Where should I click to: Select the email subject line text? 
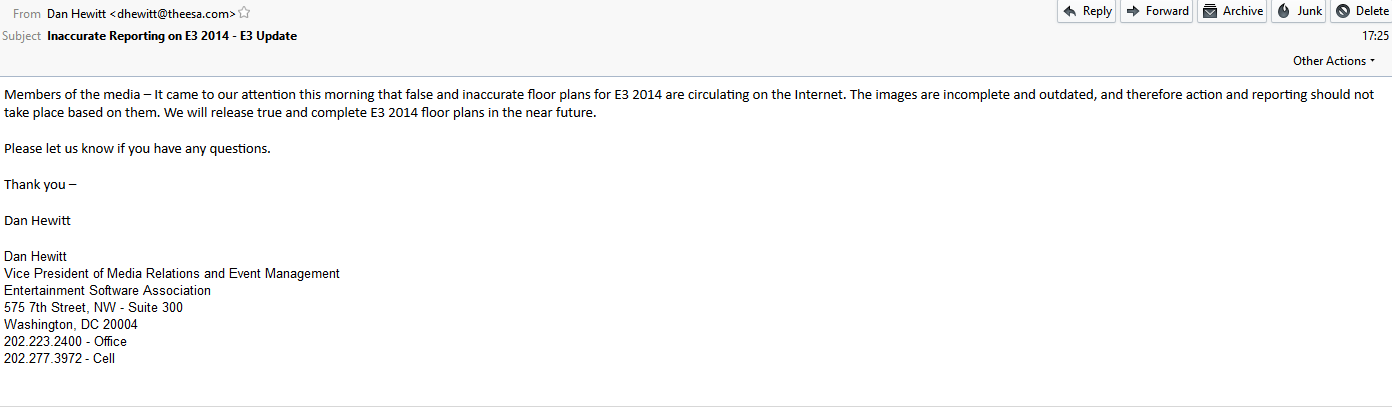pyautogui.click(x=172, y=36)
